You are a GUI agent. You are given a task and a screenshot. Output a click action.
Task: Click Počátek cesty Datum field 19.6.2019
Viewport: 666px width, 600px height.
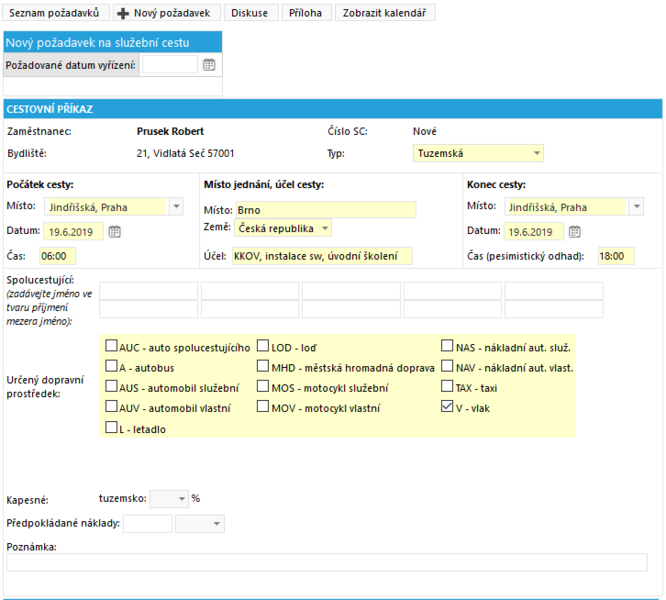coord(73,232)
